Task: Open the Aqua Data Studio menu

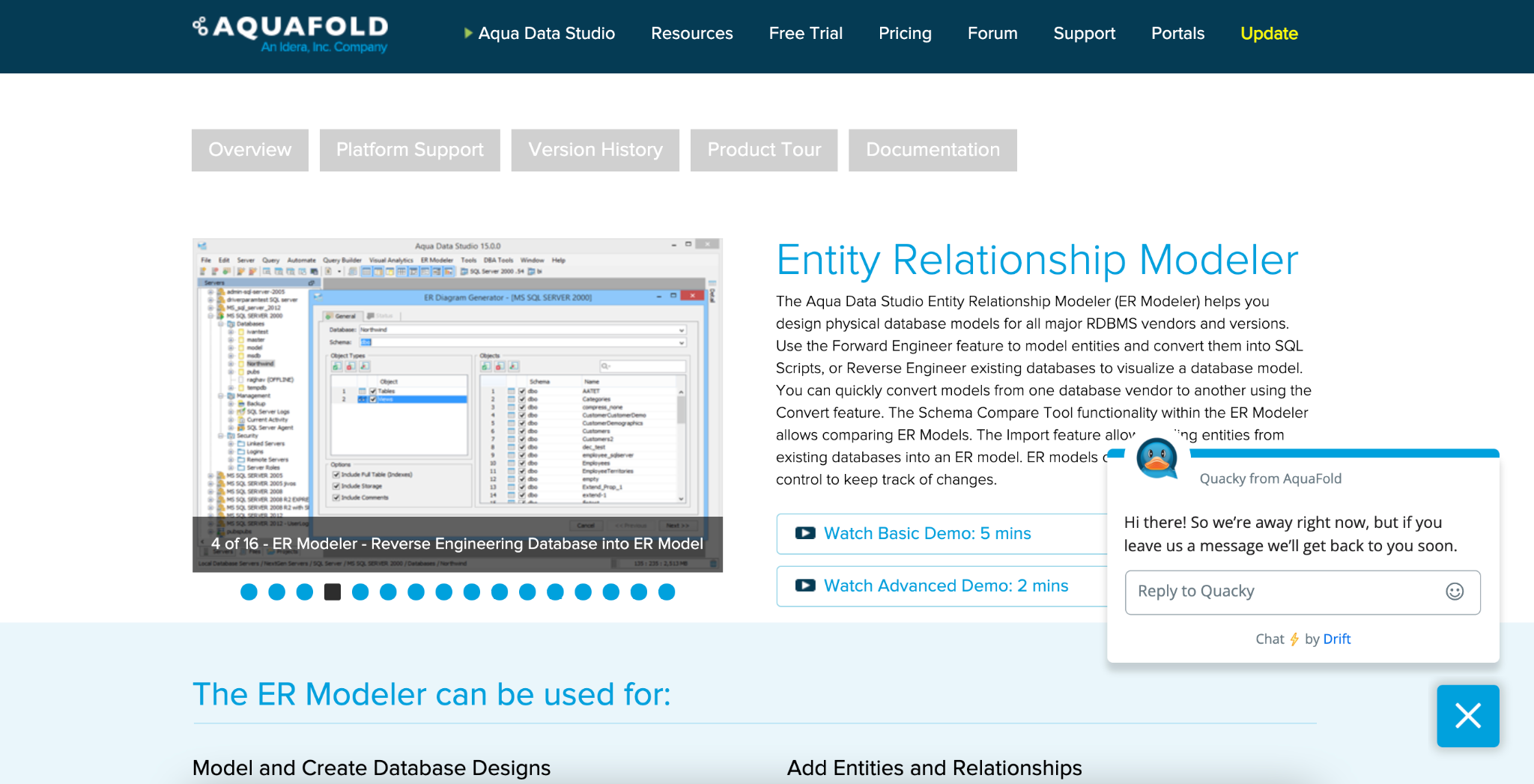Action: pos(546,34)
